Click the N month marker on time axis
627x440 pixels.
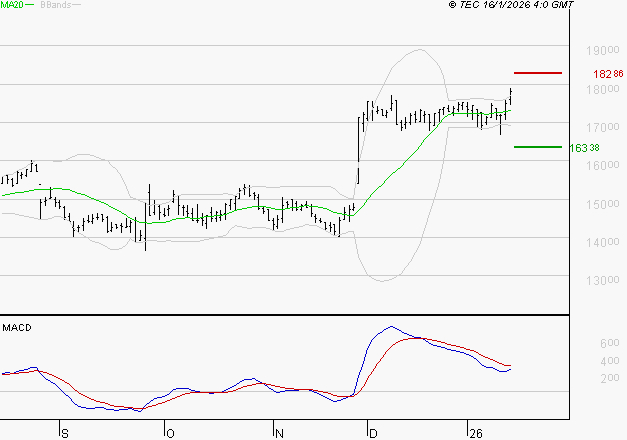click(279, 434)
